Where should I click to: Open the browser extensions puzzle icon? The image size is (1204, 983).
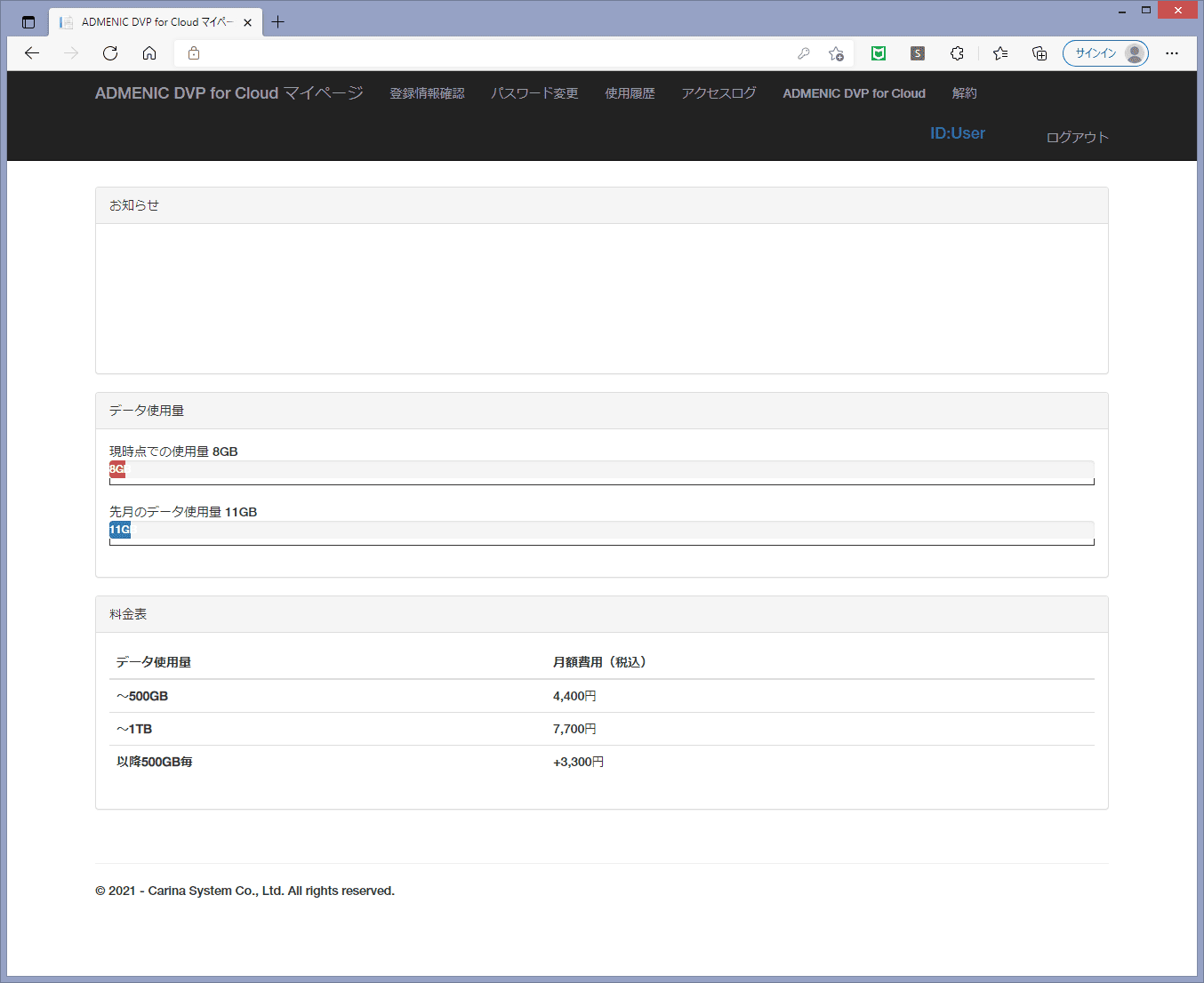pyautogui.click(x=957, y=53)
